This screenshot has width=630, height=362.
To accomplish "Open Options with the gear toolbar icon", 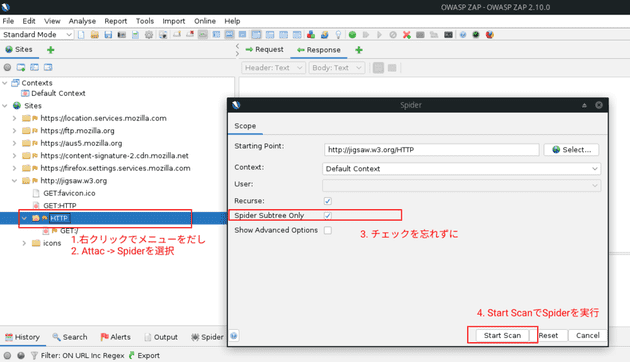I will click(x=149, y=35).
